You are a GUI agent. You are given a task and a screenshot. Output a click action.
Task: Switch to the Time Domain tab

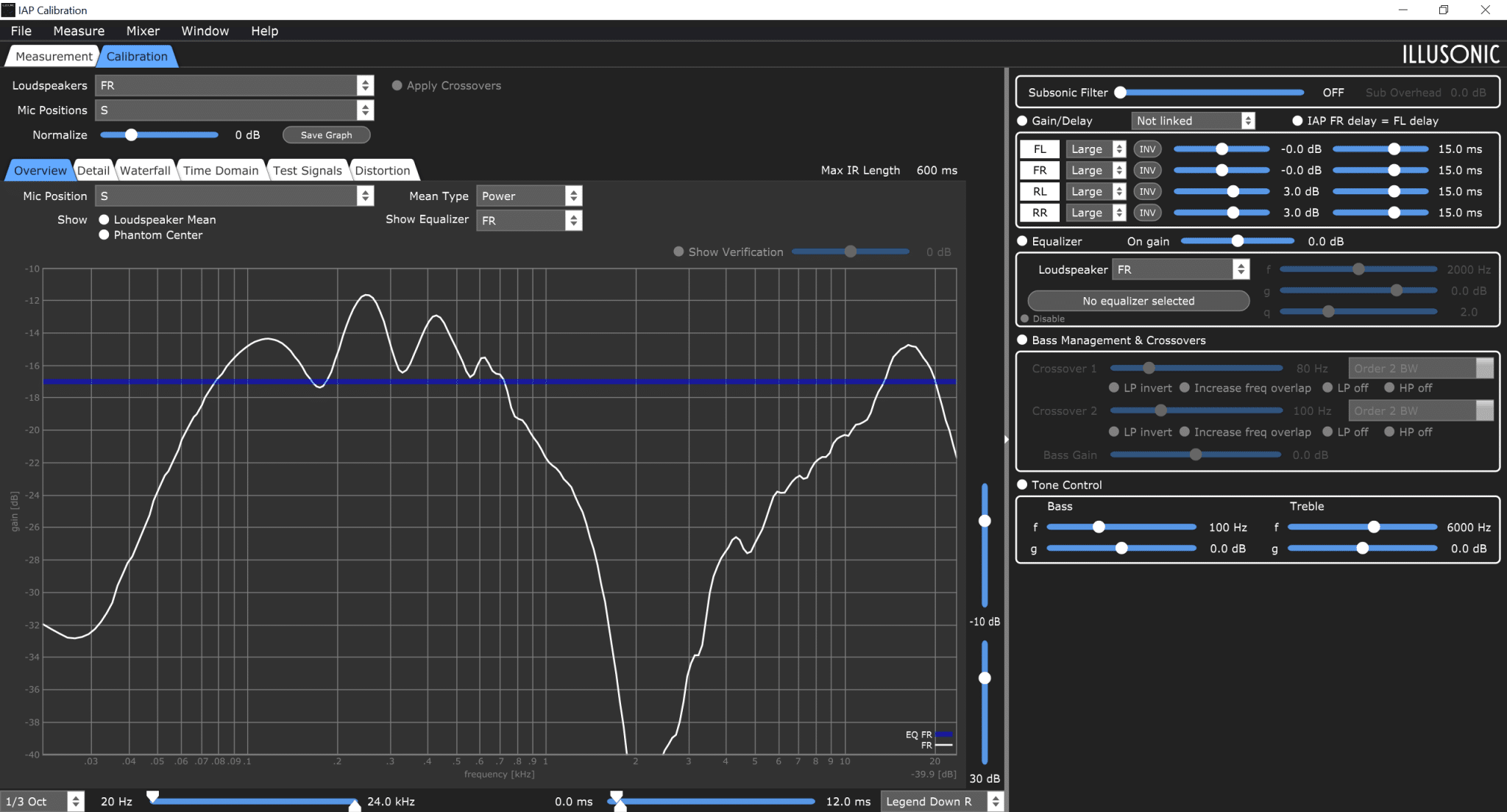coord(221,171)
